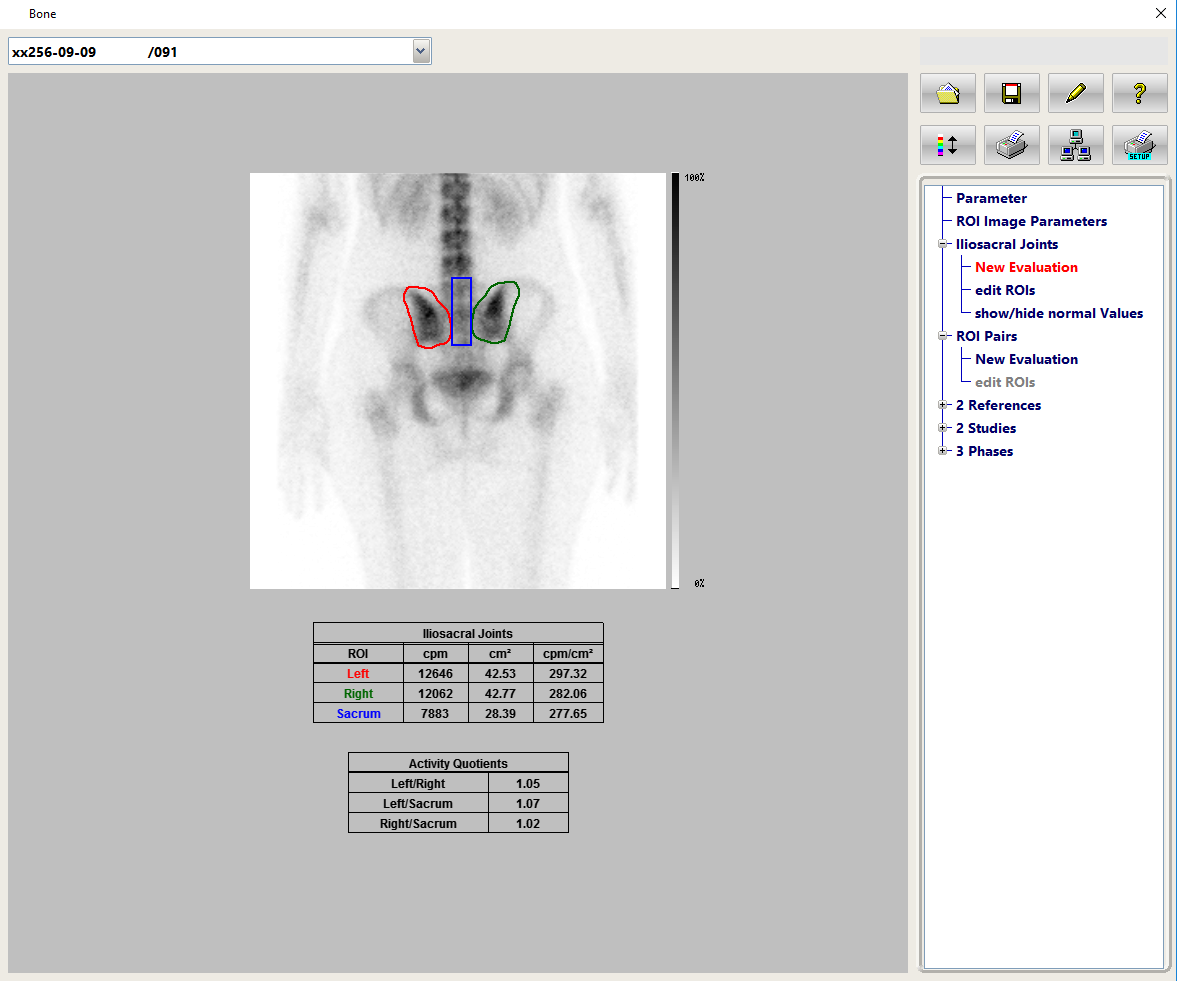Image resolution: width=1177 pixels, height=981 pixels.
Task: Click the color scale adjustment icon
Action: click(x=947, y=145)
